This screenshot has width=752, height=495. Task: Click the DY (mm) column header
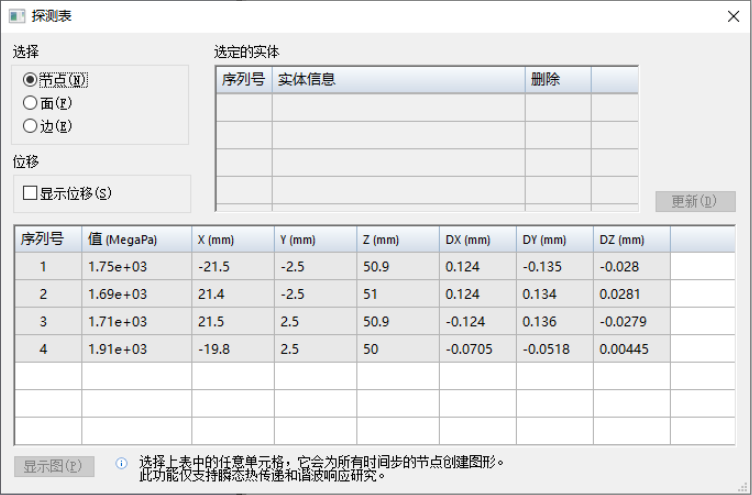pos(555,239)
